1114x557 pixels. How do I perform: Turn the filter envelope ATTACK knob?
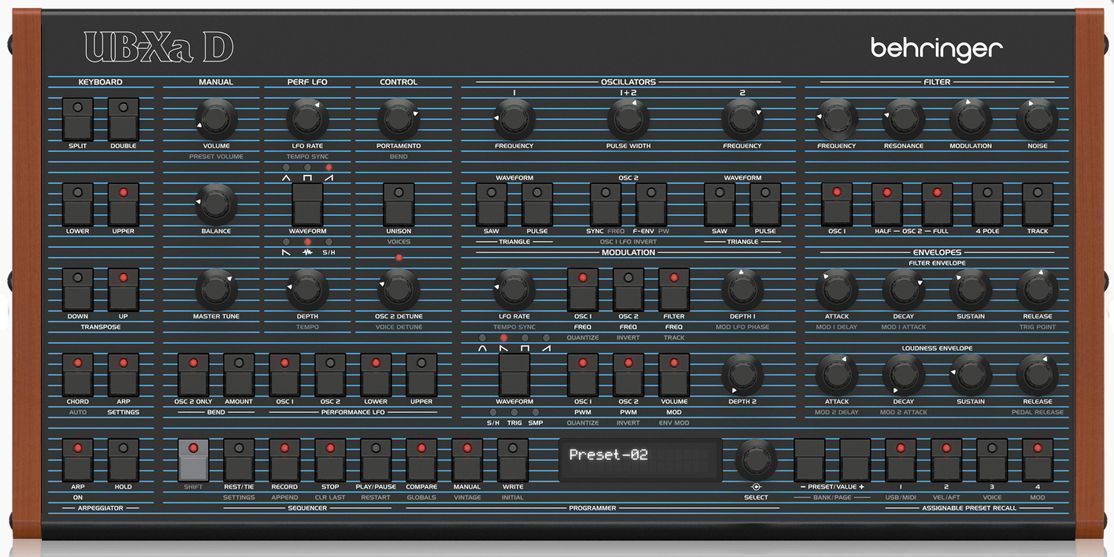(836, 289)
